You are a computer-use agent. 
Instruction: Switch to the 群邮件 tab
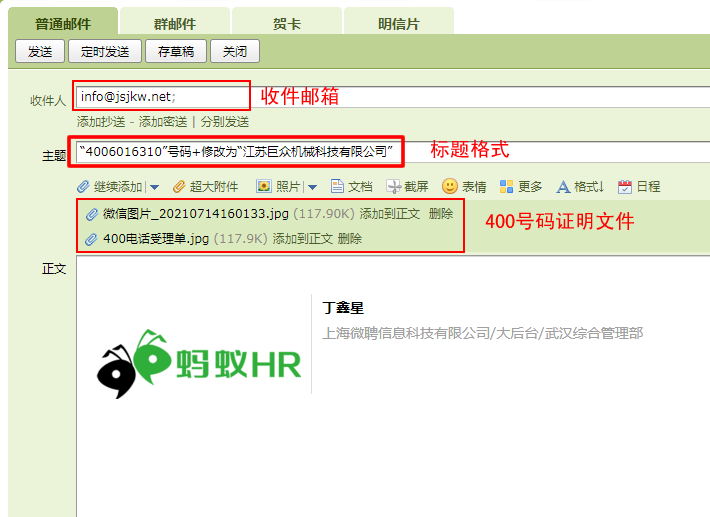point(175,24)
